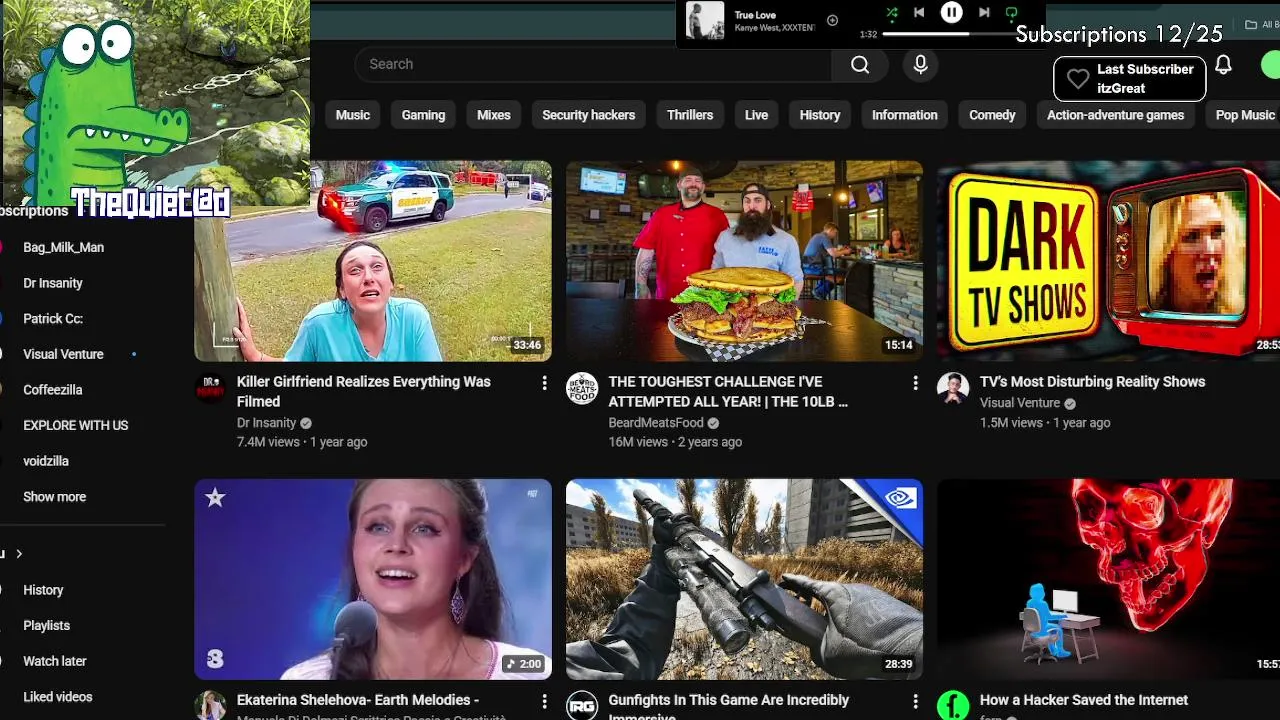
Task: Open options menu for Ekaterina Shelehova video
Action: coord(544,701)
